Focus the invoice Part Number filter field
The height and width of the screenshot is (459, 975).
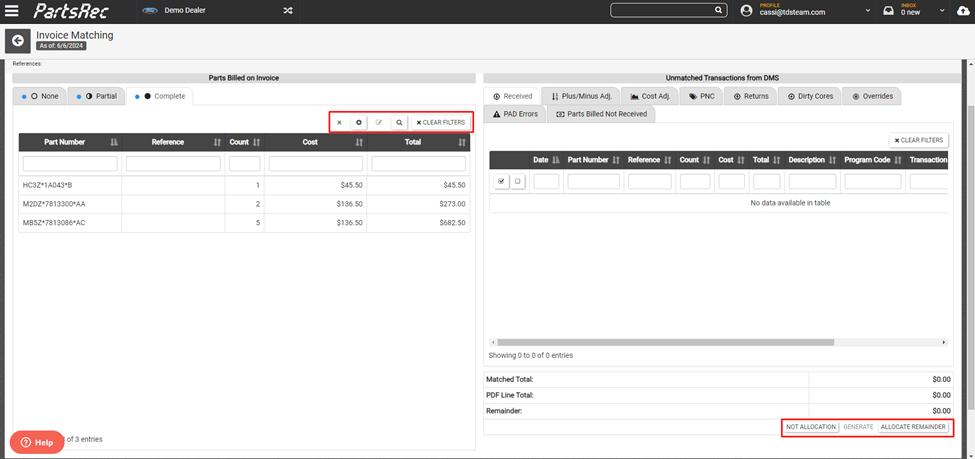tap(70, 164)
